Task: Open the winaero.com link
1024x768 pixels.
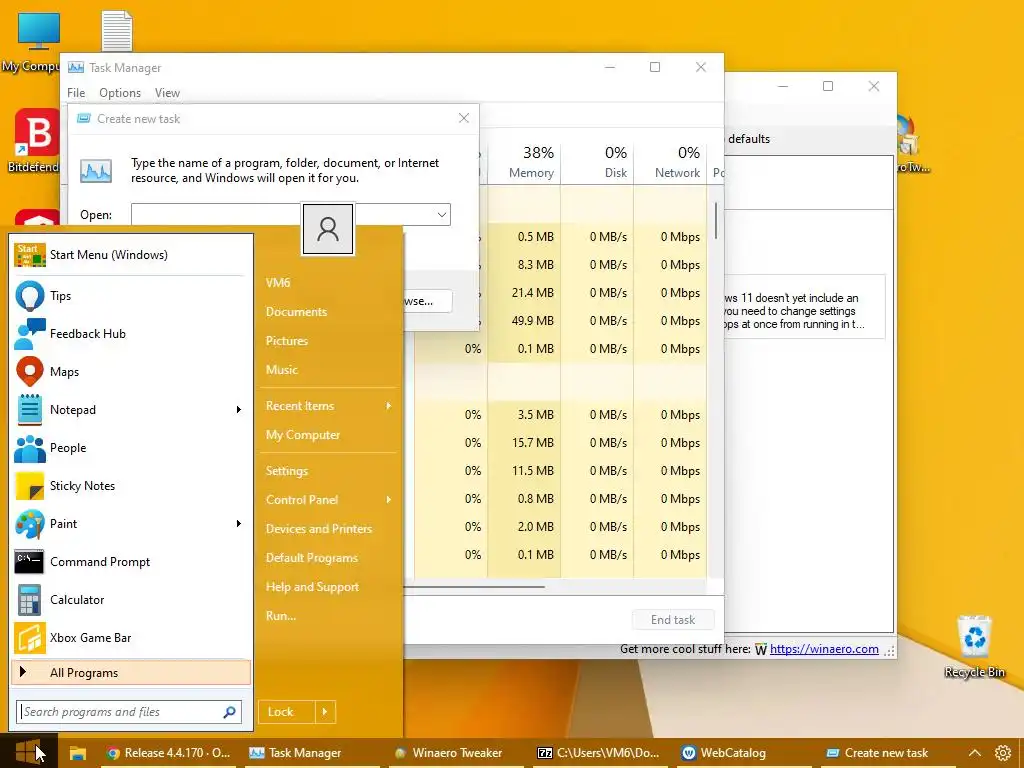Action: 824,648
